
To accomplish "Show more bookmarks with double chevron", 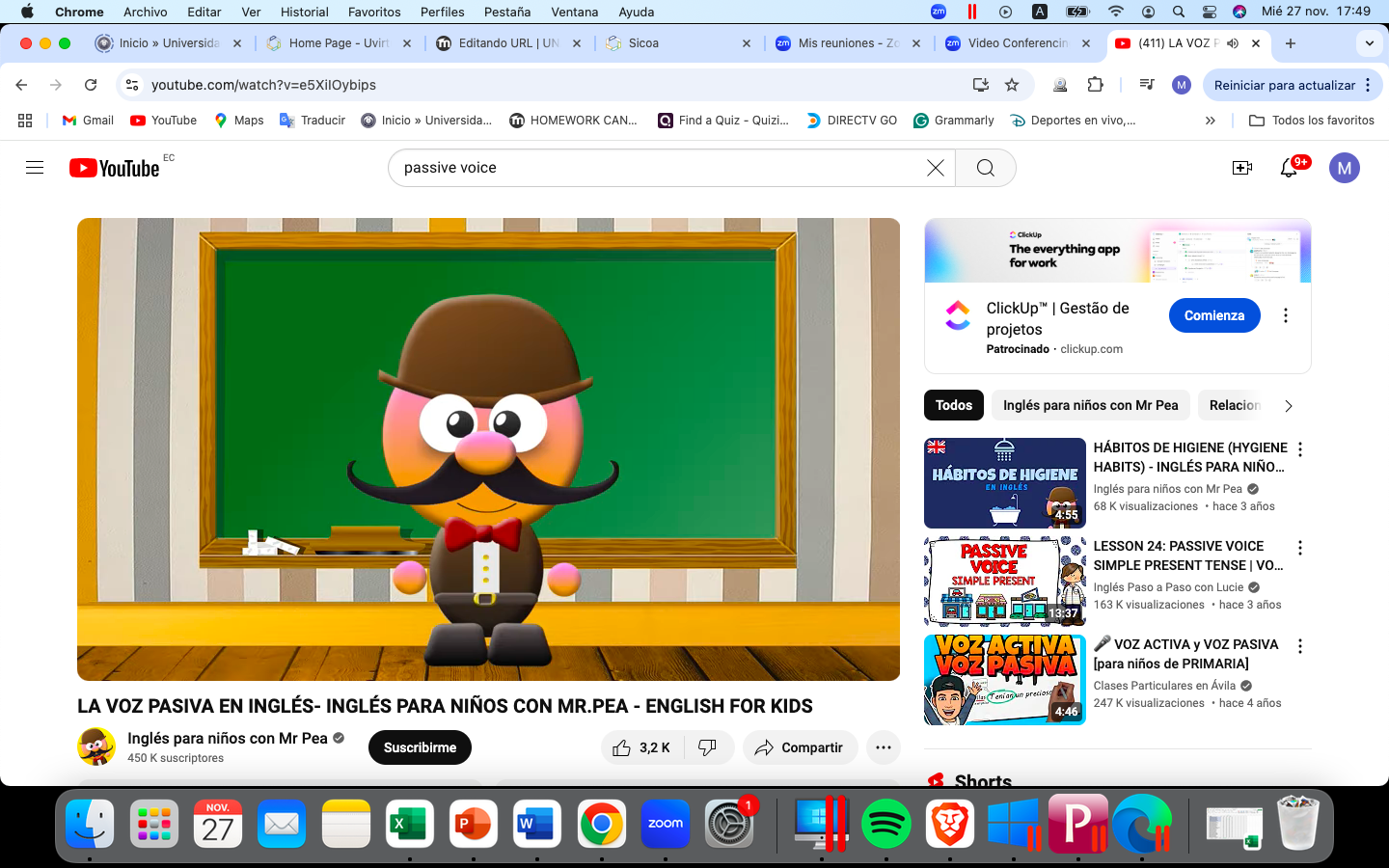I will pyautogui.click(x=1211, y=121).
